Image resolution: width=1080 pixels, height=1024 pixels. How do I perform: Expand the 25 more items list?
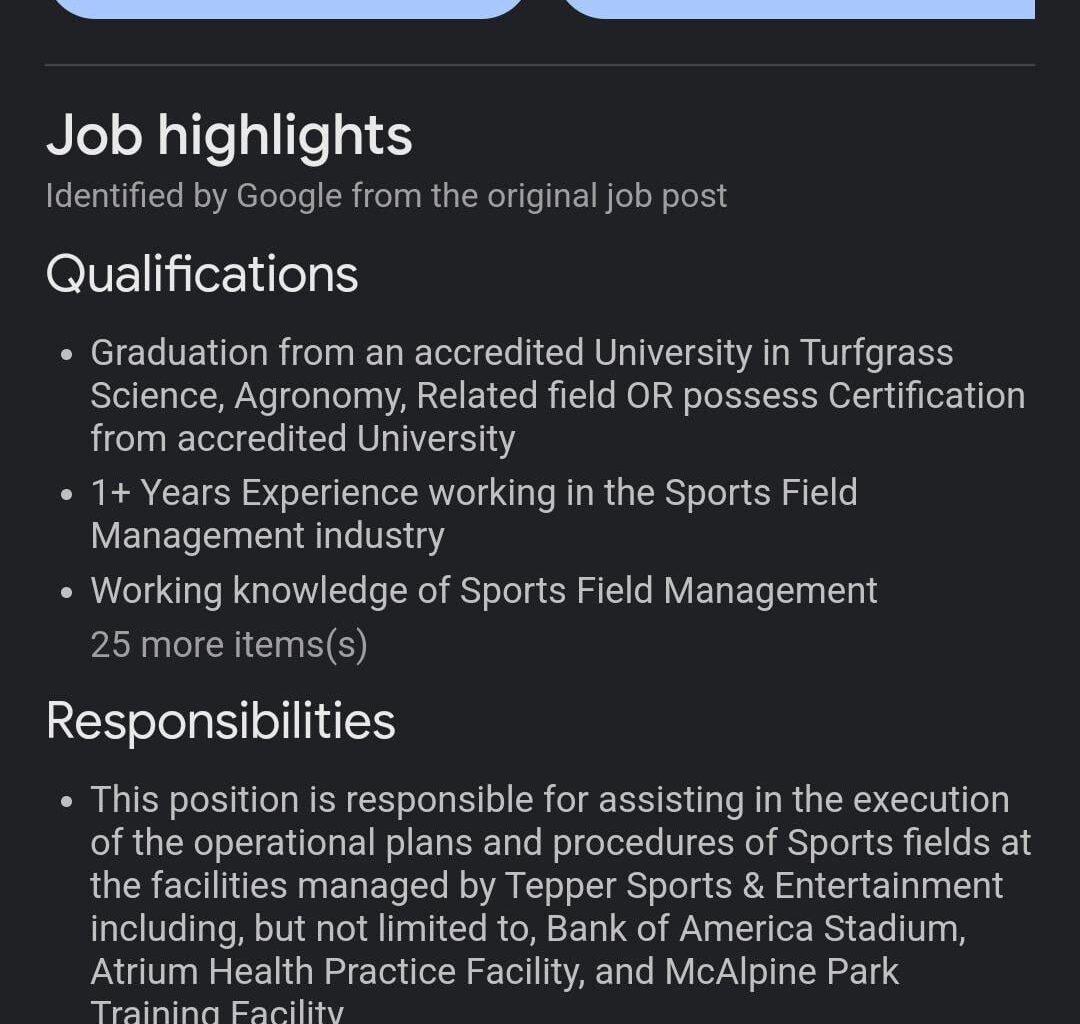(228, 644)
